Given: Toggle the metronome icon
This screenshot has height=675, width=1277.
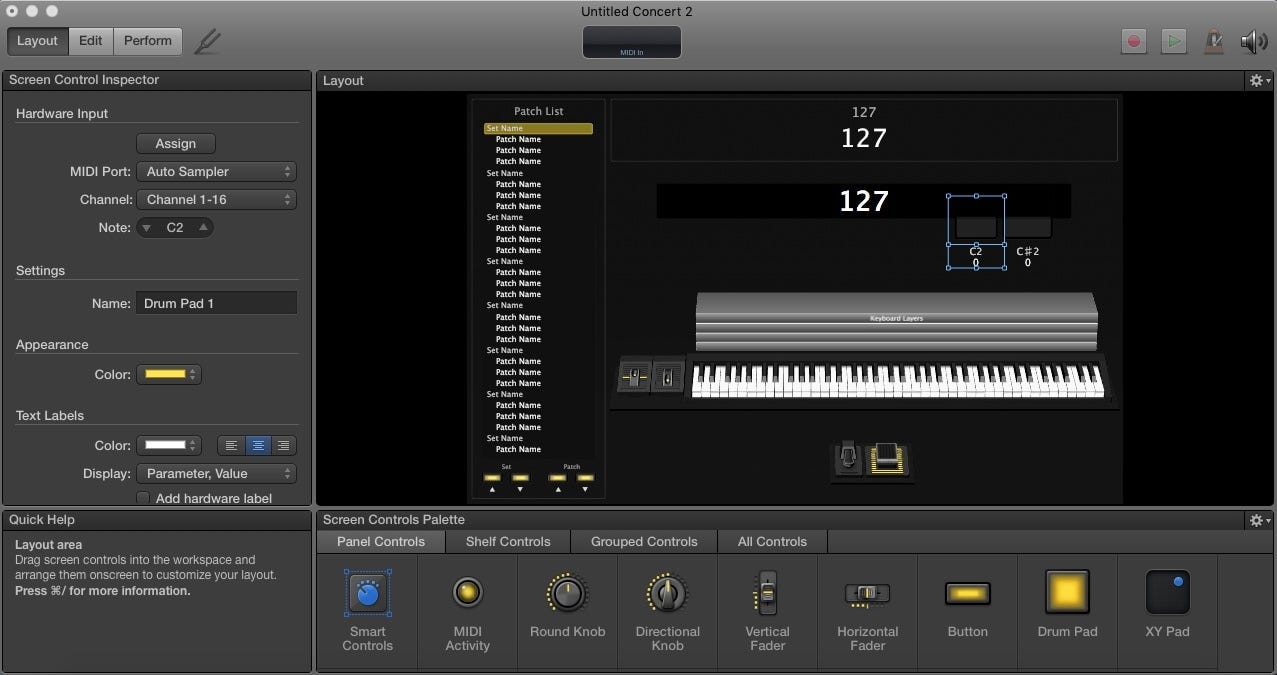Looking at the screenshot, I should tap(1214, 41).
